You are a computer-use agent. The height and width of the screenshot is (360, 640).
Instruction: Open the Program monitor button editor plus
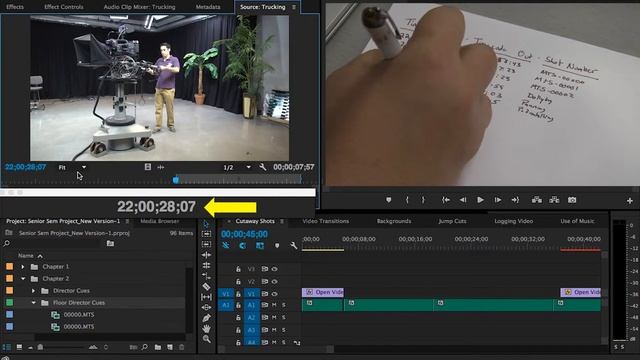pos(629,201)
